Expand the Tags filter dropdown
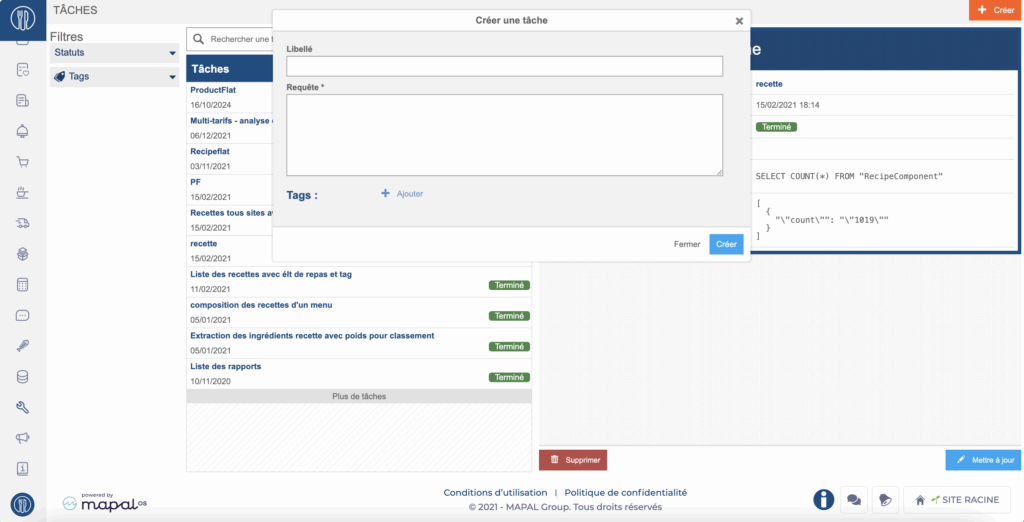The width and height of the screenshot is (1024, 522). [x=114, y=76]
